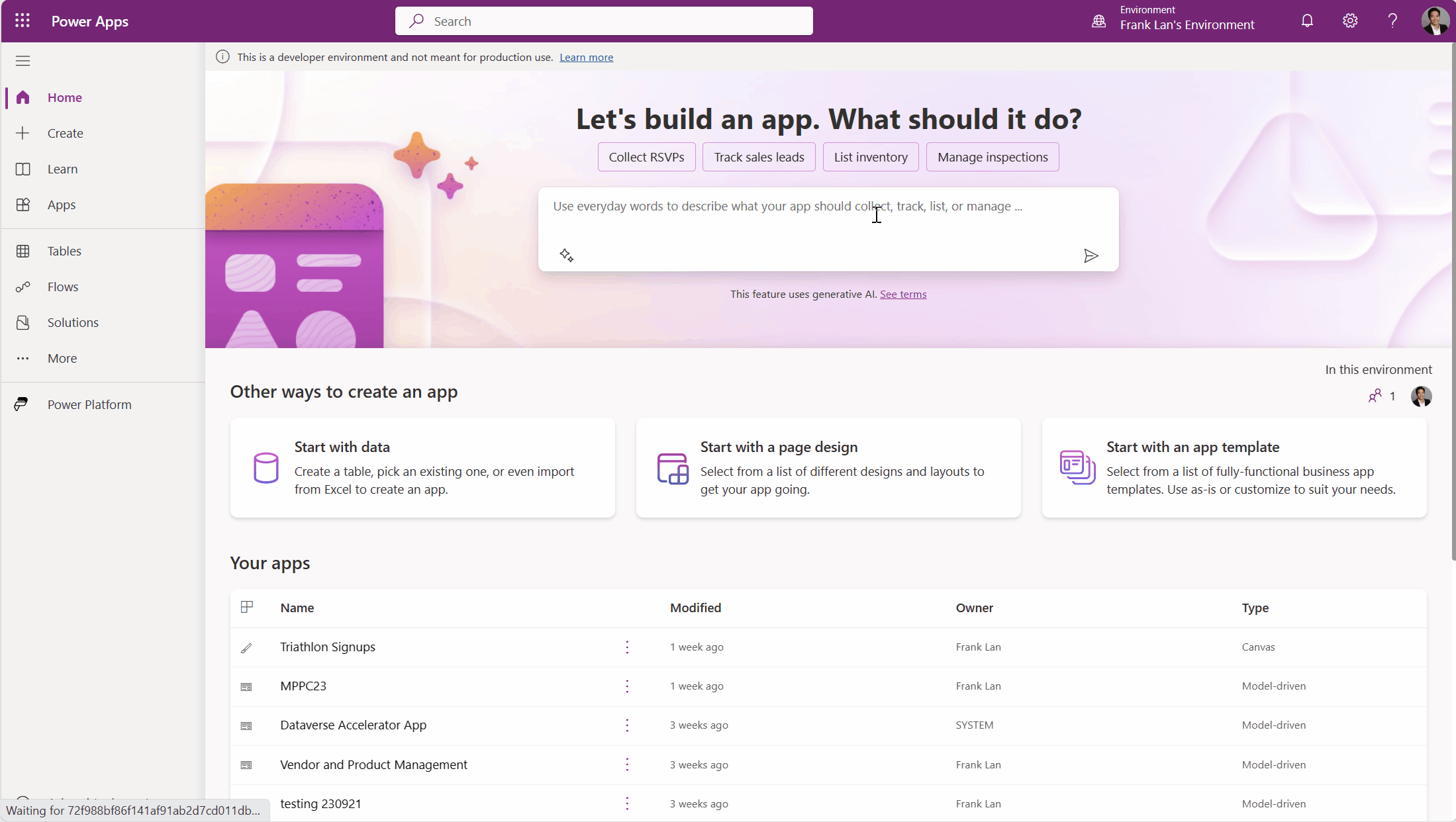Click the app description text field
The height and width of the screenshot is (822, 1456).
pyautogui.click(x=828, y=218)
